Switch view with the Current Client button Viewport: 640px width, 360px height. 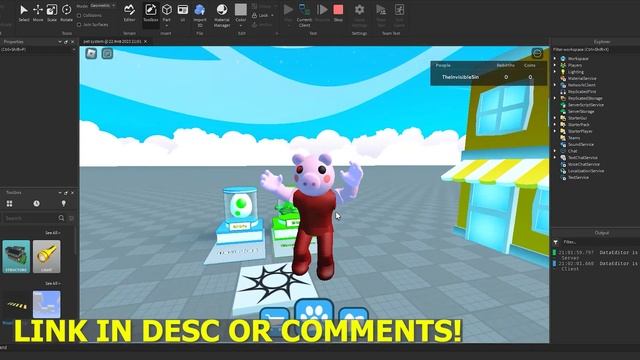click(304, 16)
